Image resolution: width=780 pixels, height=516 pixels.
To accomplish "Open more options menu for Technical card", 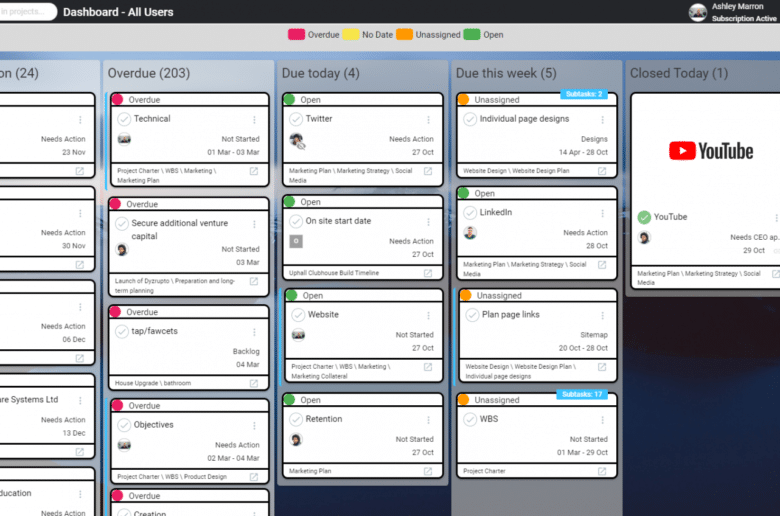I will (x=254, y=119).
